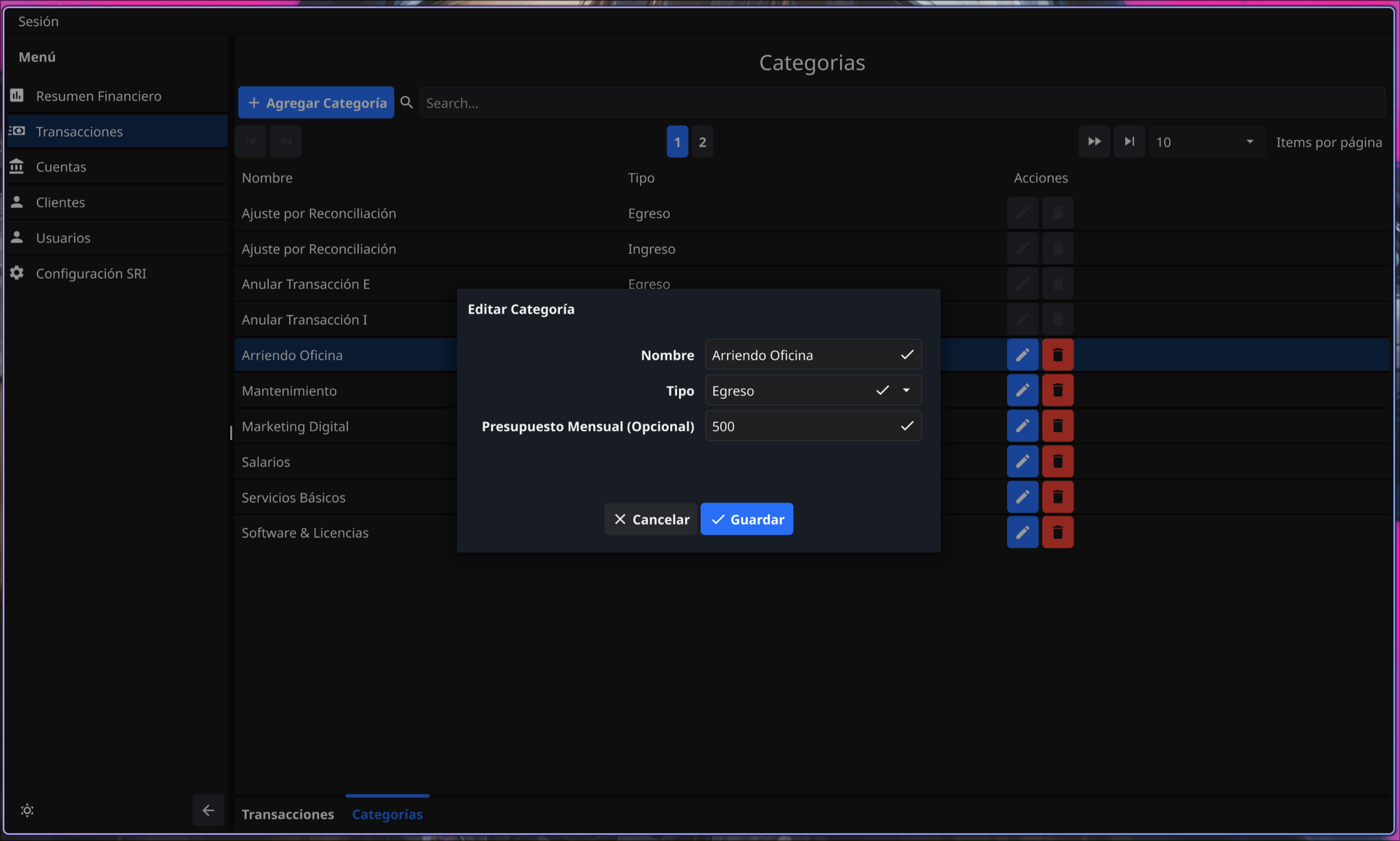Click the Agregar Categoría button
1400x841 pixels.
pyautogui.click(x=316, y=103)
